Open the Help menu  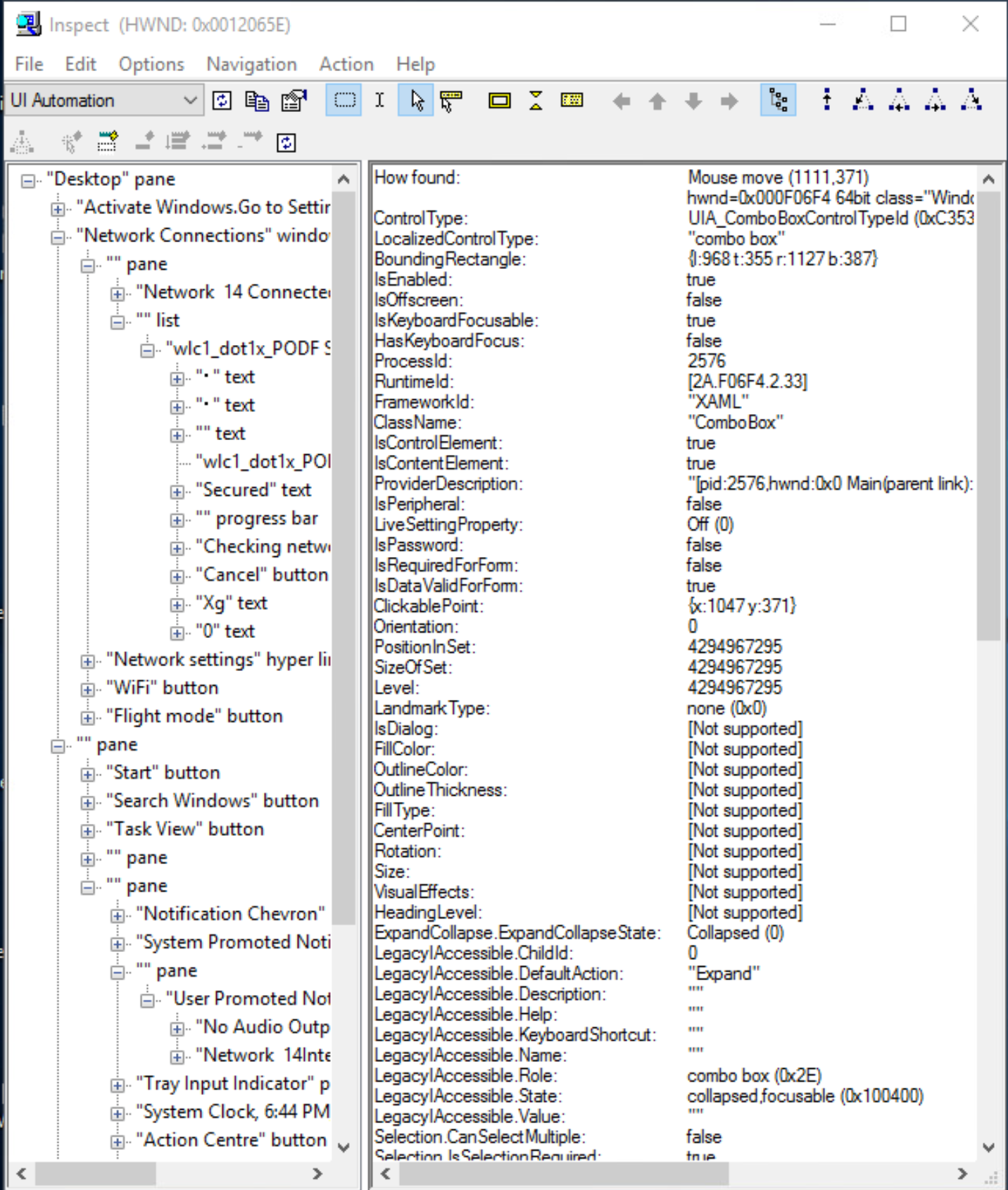(x=415, y=64)
